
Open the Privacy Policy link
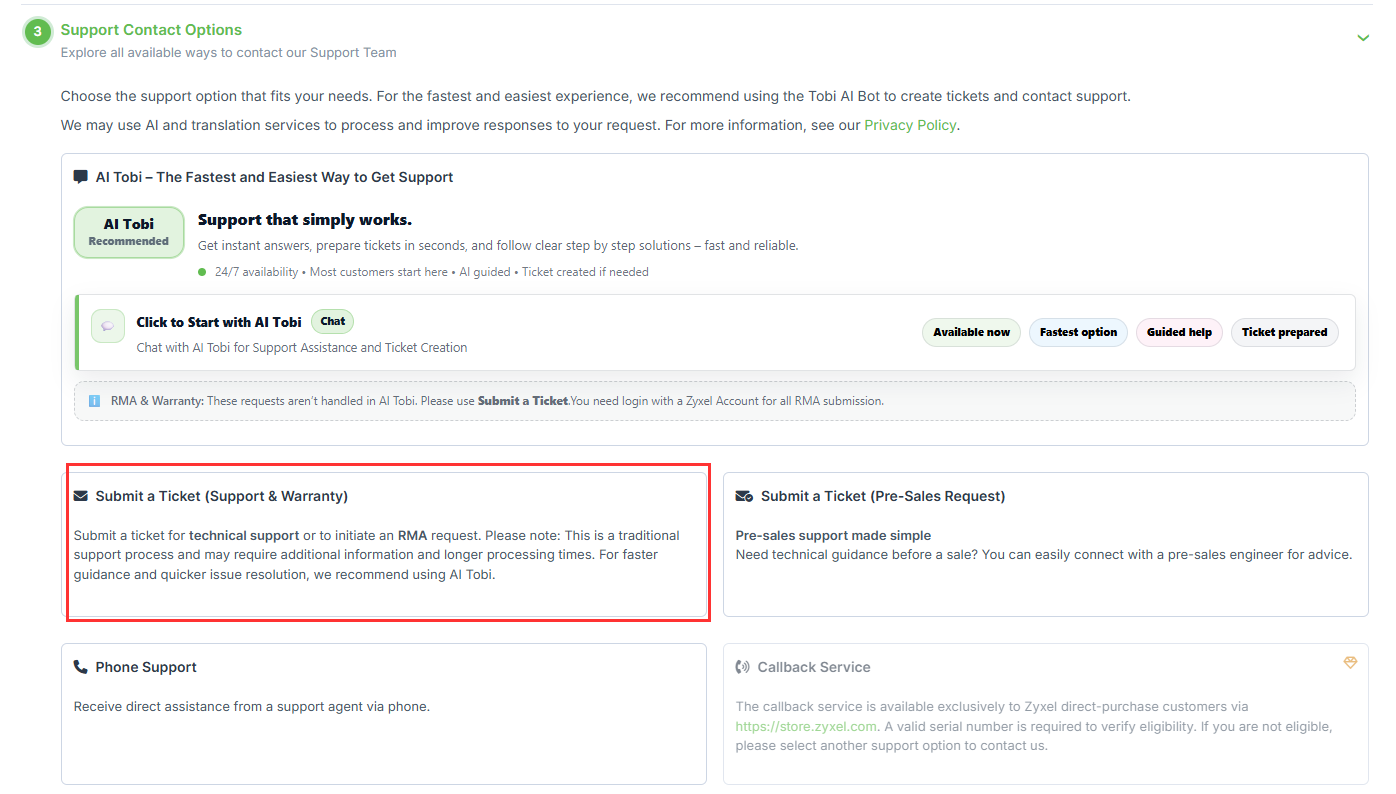[910, 125]
